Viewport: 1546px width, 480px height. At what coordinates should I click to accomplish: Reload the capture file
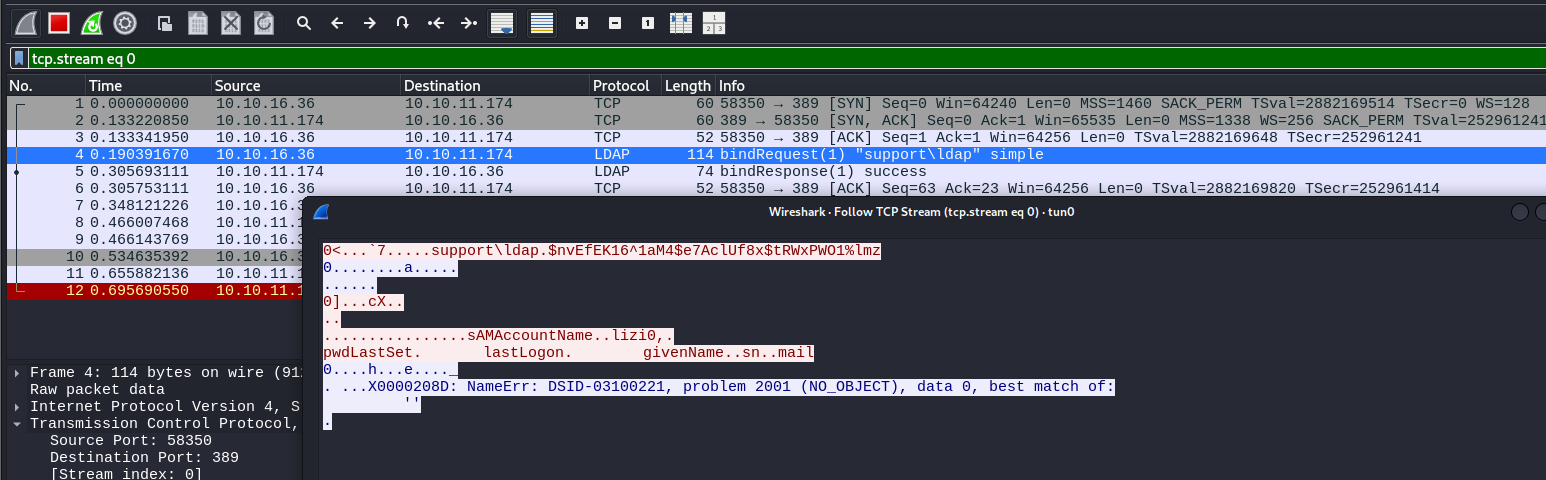coord(264,22)
